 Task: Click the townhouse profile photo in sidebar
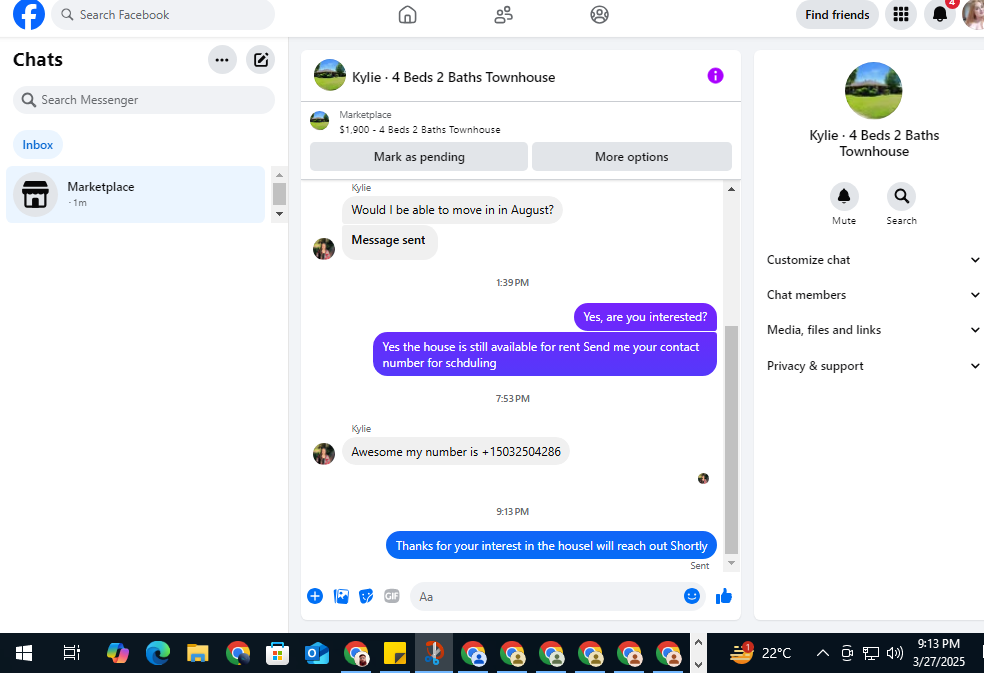click(x=874, y=90)
